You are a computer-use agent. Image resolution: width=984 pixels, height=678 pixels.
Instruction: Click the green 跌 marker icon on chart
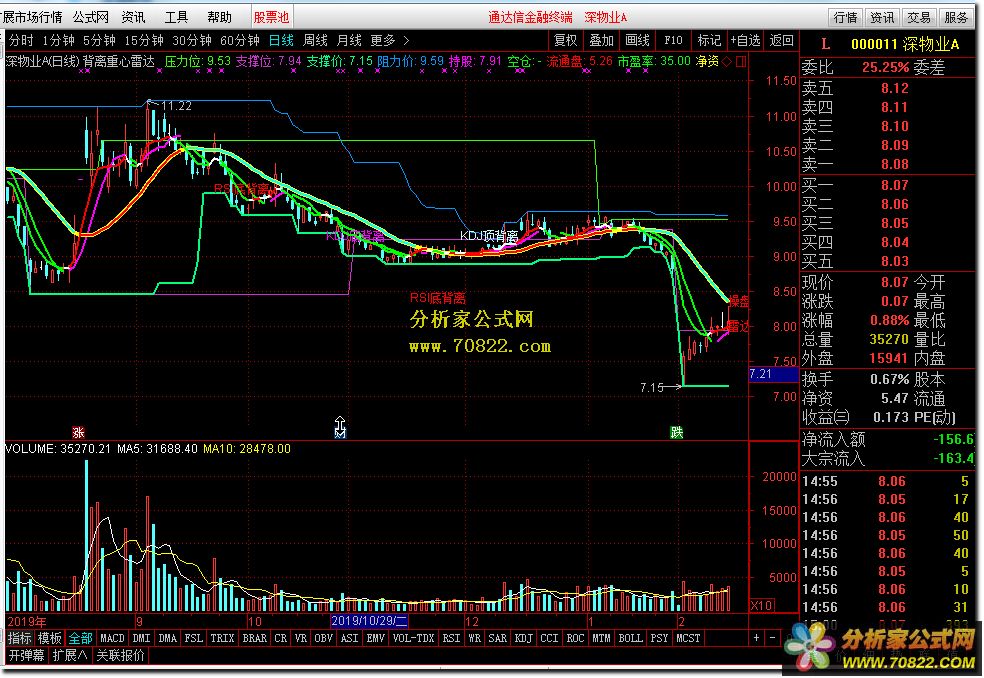pyautogui.click(x=677, y=432)
